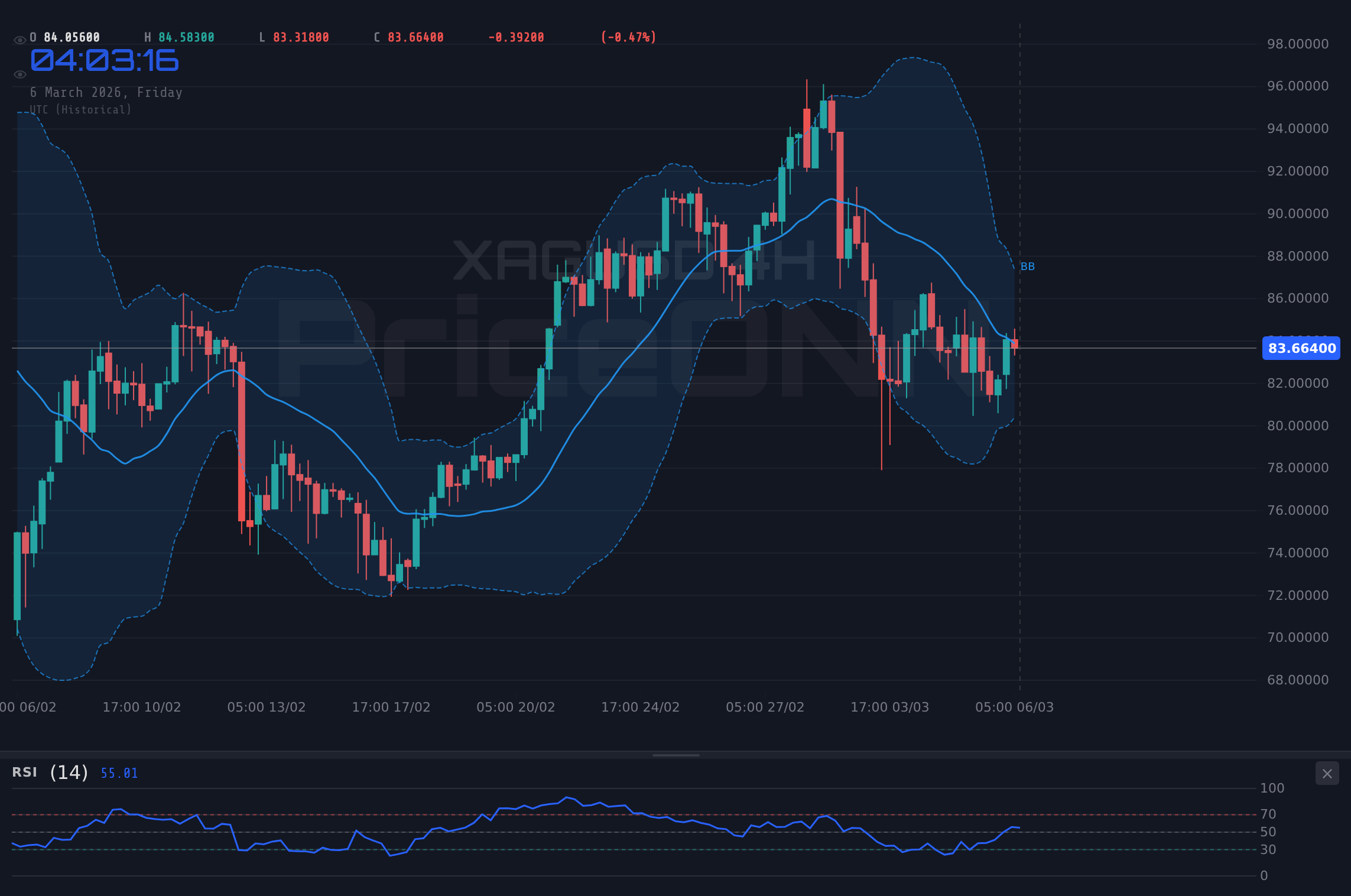Click the RSI scale label 70
Screen dimensions: 1351x896
point(1268,814)
